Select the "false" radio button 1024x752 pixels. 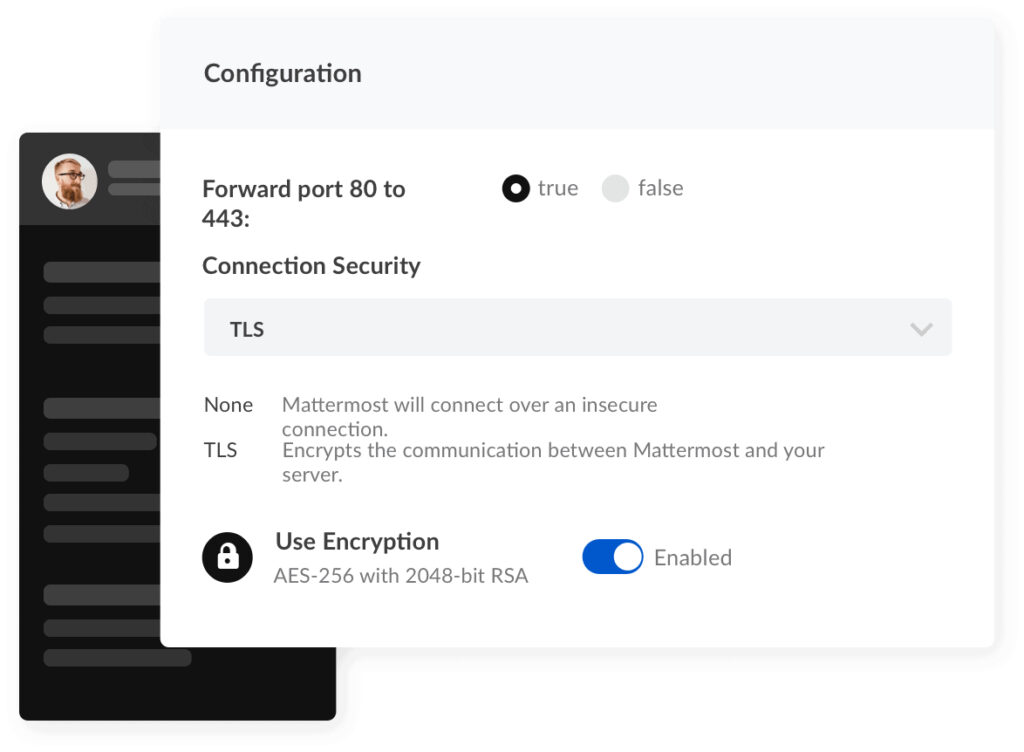point(615,189)
